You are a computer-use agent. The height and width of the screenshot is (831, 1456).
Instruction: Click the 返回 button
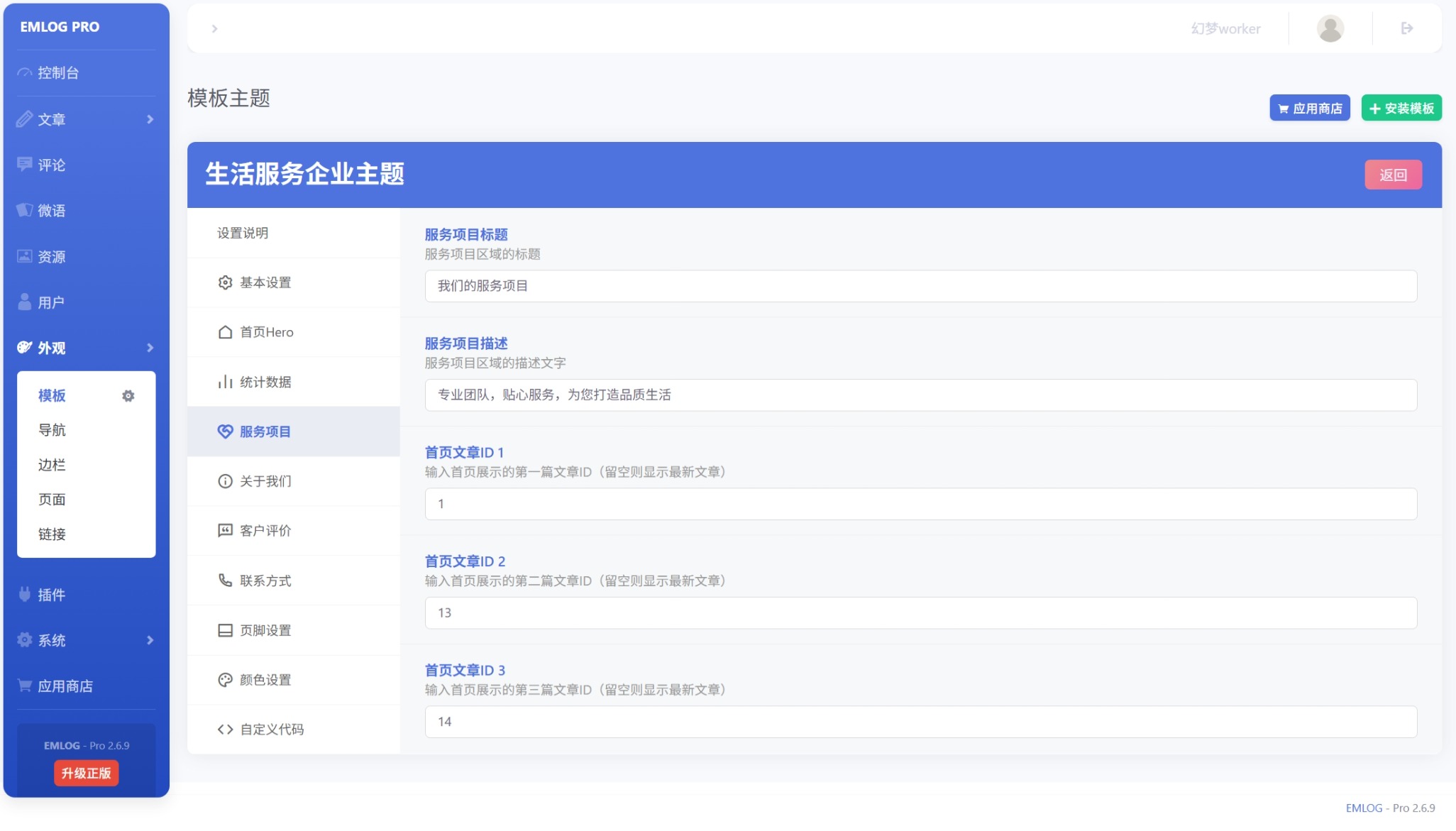(x=1392, y=175)
